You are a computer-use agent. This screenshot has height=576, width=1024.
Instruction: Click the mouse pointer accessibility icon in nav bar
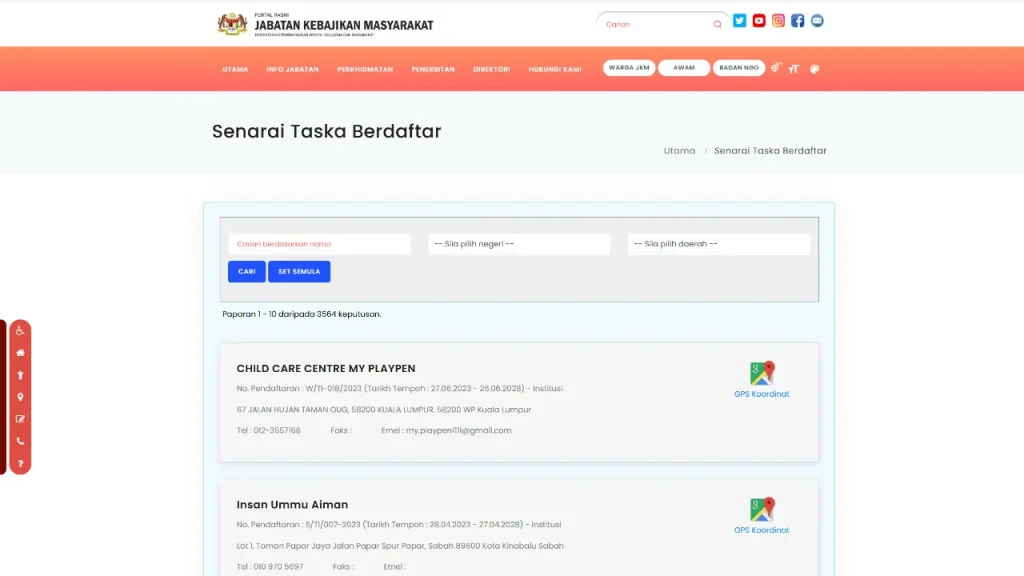click(776, 68)
